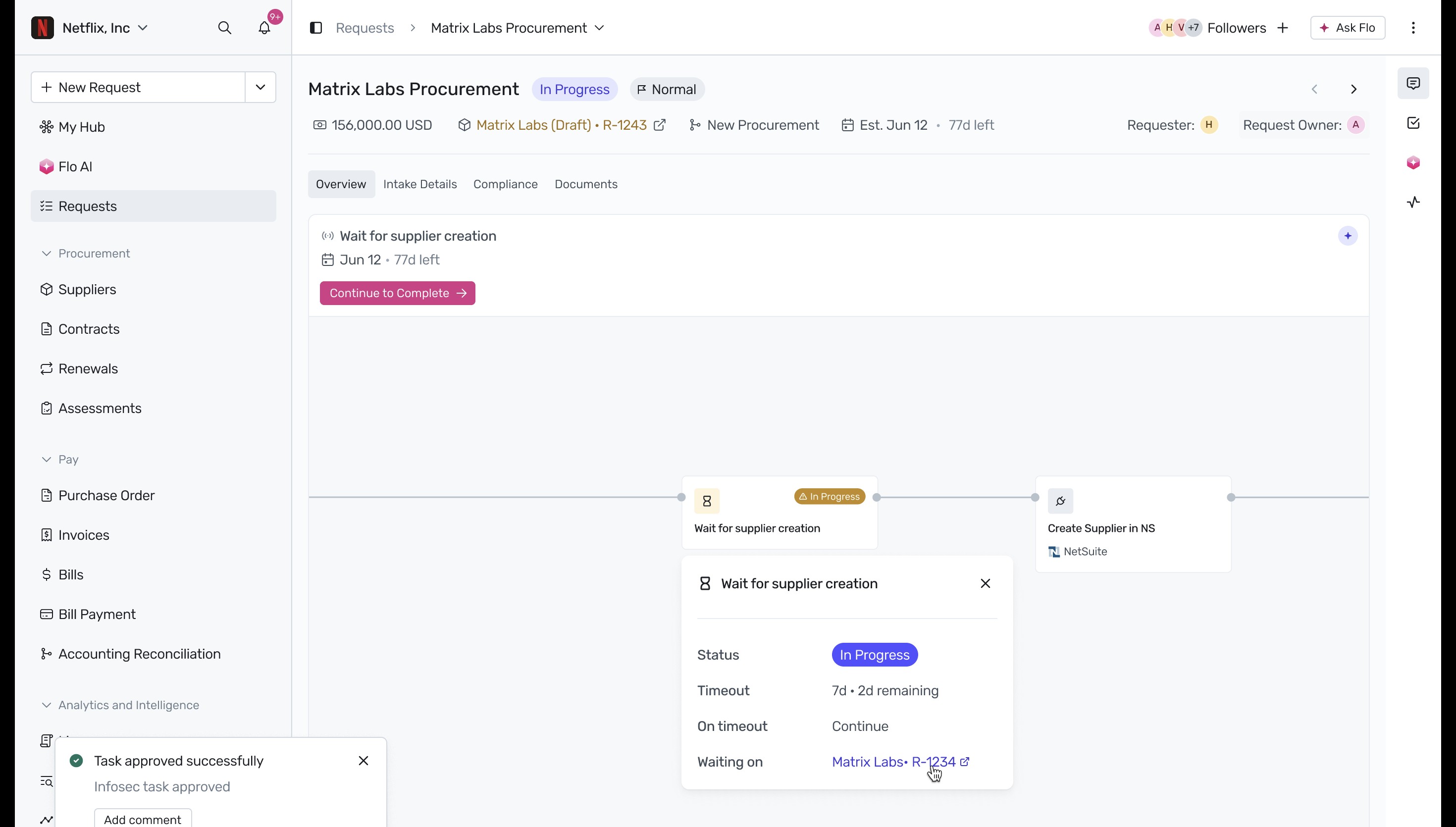1456x827 pixels.
Task: Click the In Progress status in popup
Action: [x=875, y=655]
